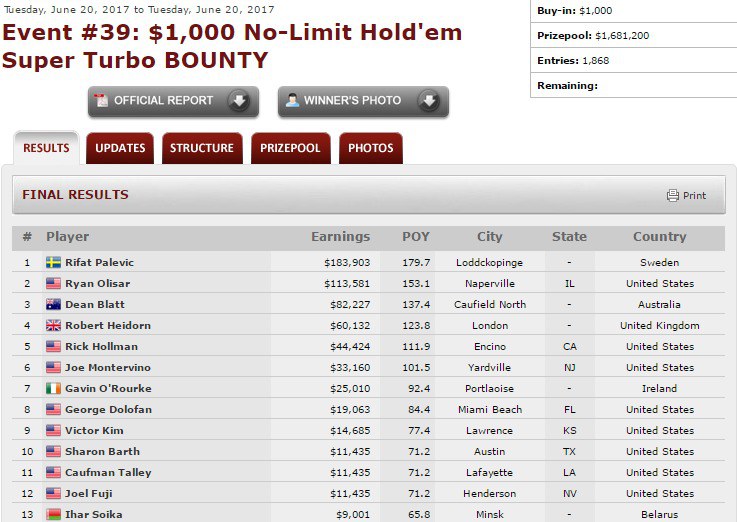This screenshot has width=737, height=522.
Task: Click the Sweden flag next to Rifat Palevic
Action: [54, 263]
